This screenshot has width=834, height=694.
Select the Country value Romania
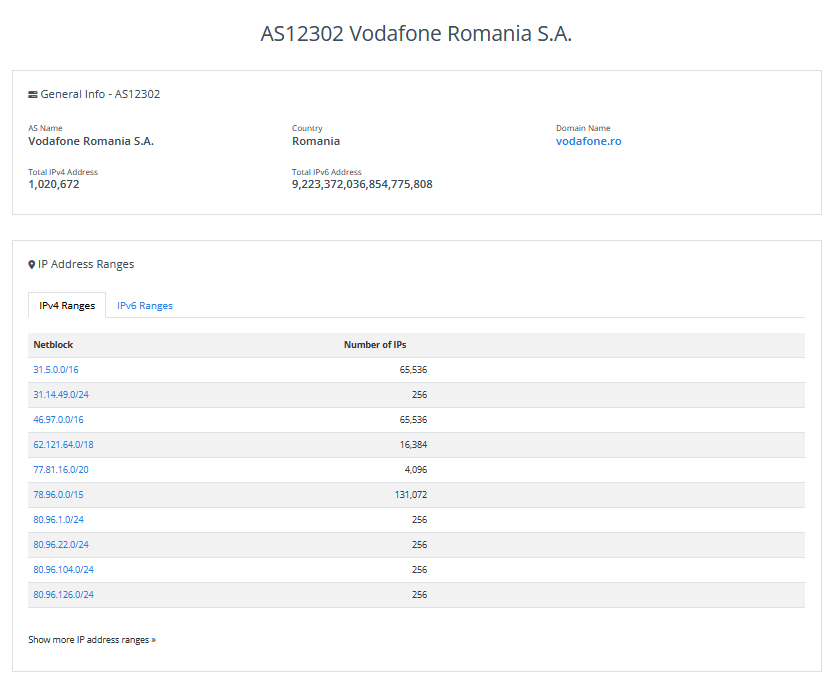[316, 141]
